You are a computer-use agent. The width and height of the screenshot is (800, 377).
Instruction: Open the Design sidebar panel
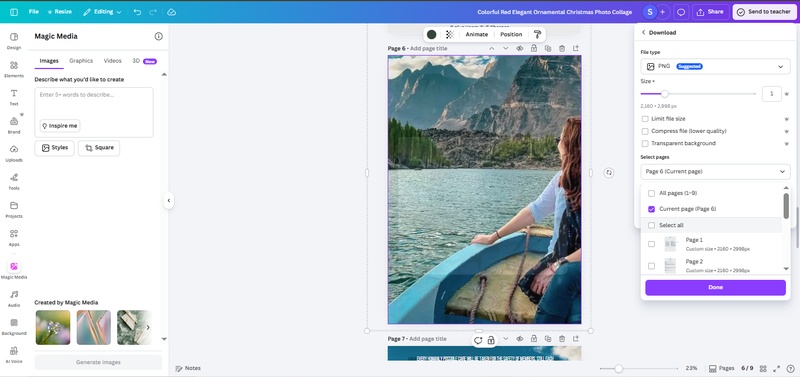(x=14, y=41)
